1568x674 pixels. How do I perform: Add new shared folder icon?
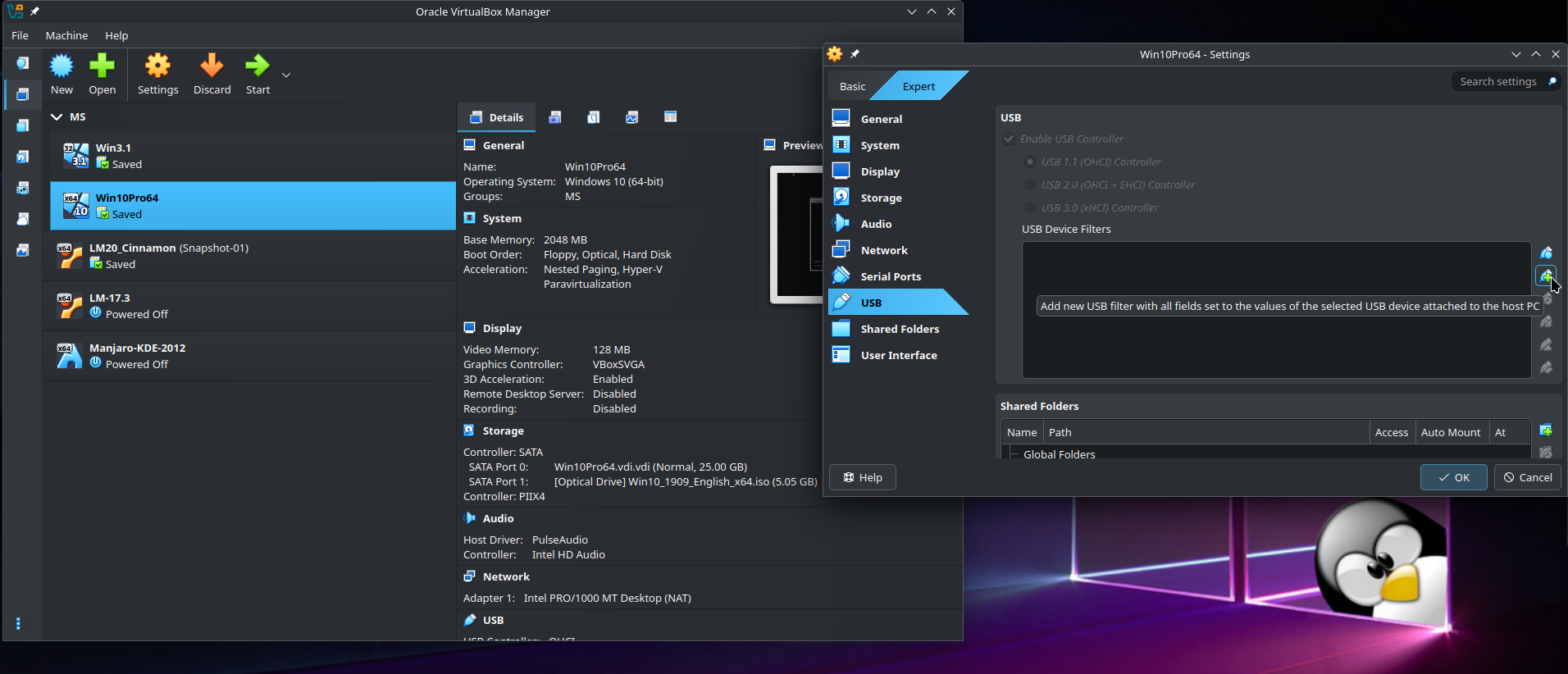point(1546,430)
